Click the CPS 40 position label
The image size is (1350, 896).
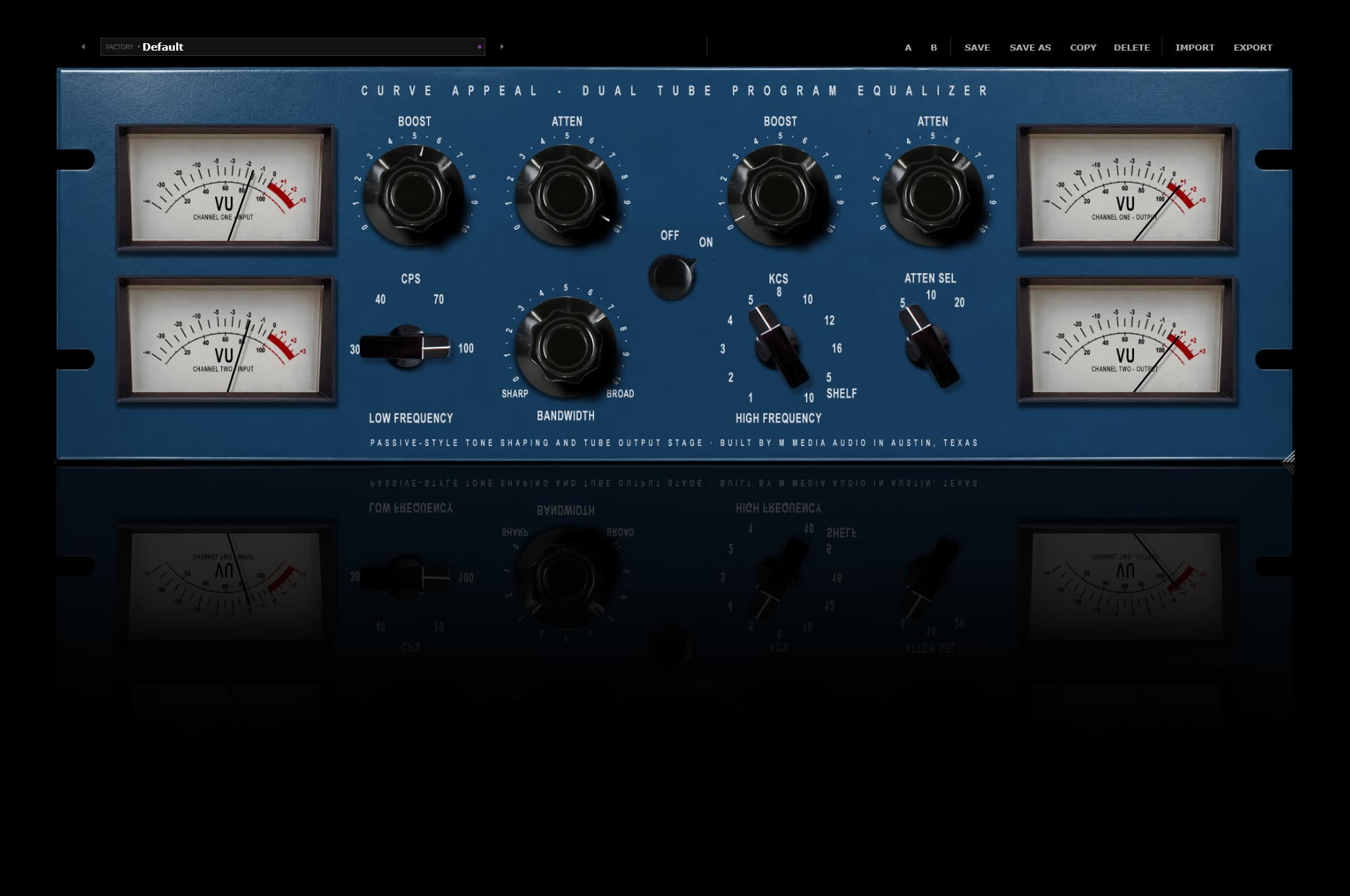point(381,299)
